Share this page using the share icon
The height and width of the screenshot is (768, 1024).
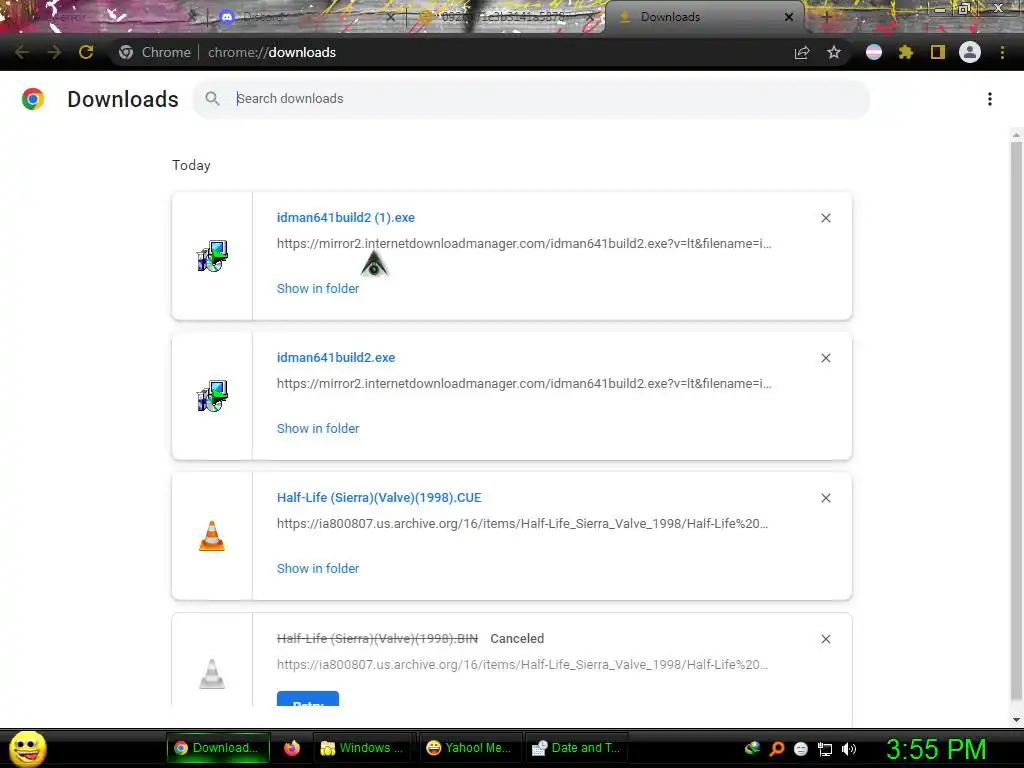[x=802, y=52]
